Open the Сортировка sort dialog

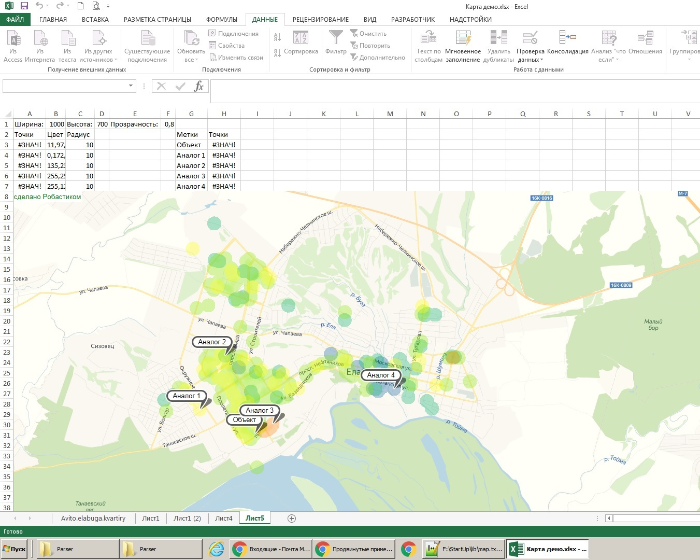[x=301, y=43]
